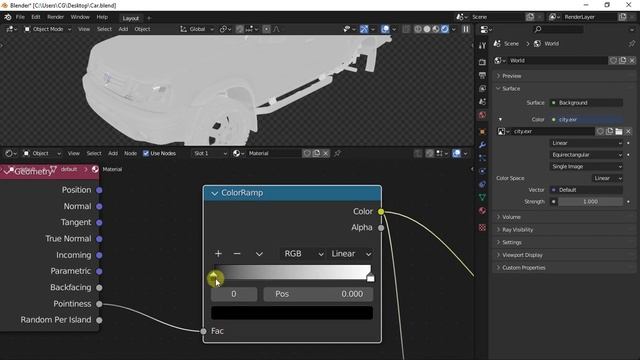Open the Object properties tab
The width and height of the screenshot is (640, 360).
482,132
